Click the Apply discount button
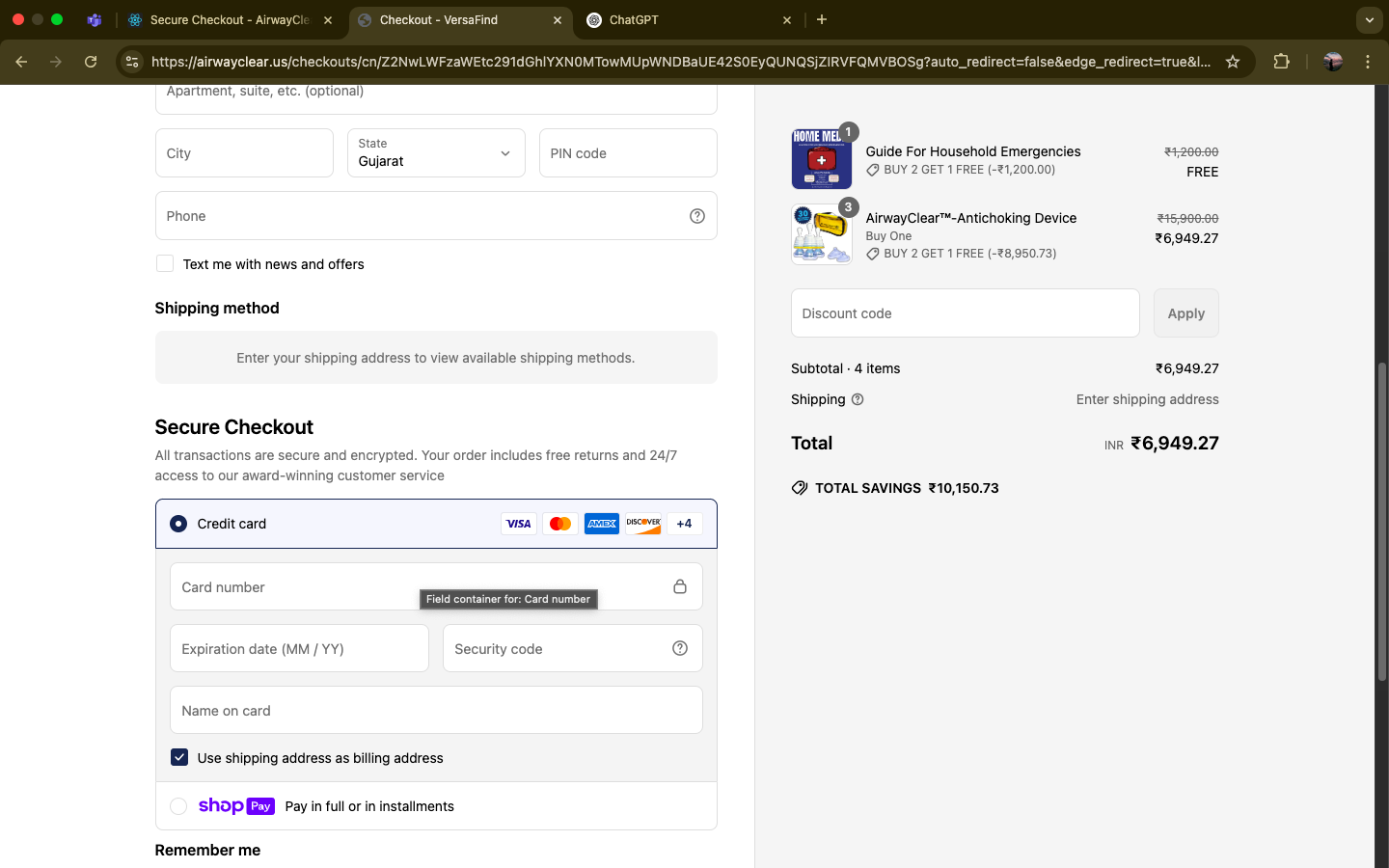This screenshot has height=868, width=1389. click(x=1185, y=313)
